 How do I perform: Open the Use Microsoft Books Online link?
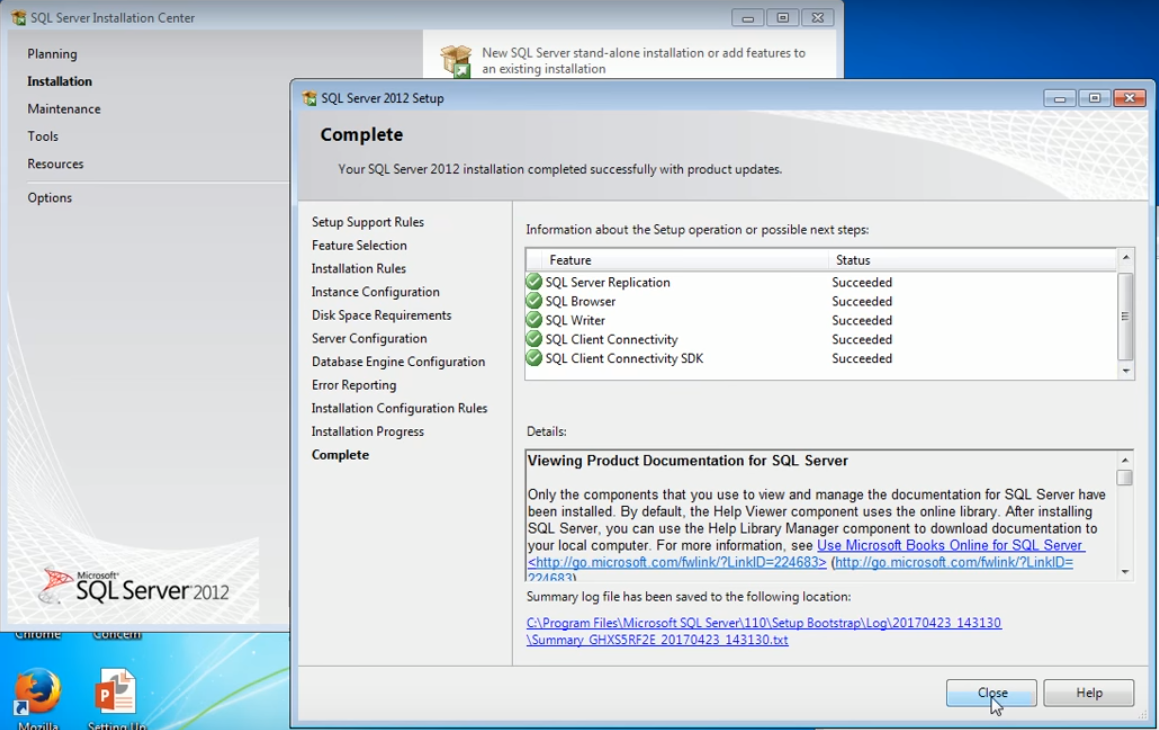(x=950, y=545)
